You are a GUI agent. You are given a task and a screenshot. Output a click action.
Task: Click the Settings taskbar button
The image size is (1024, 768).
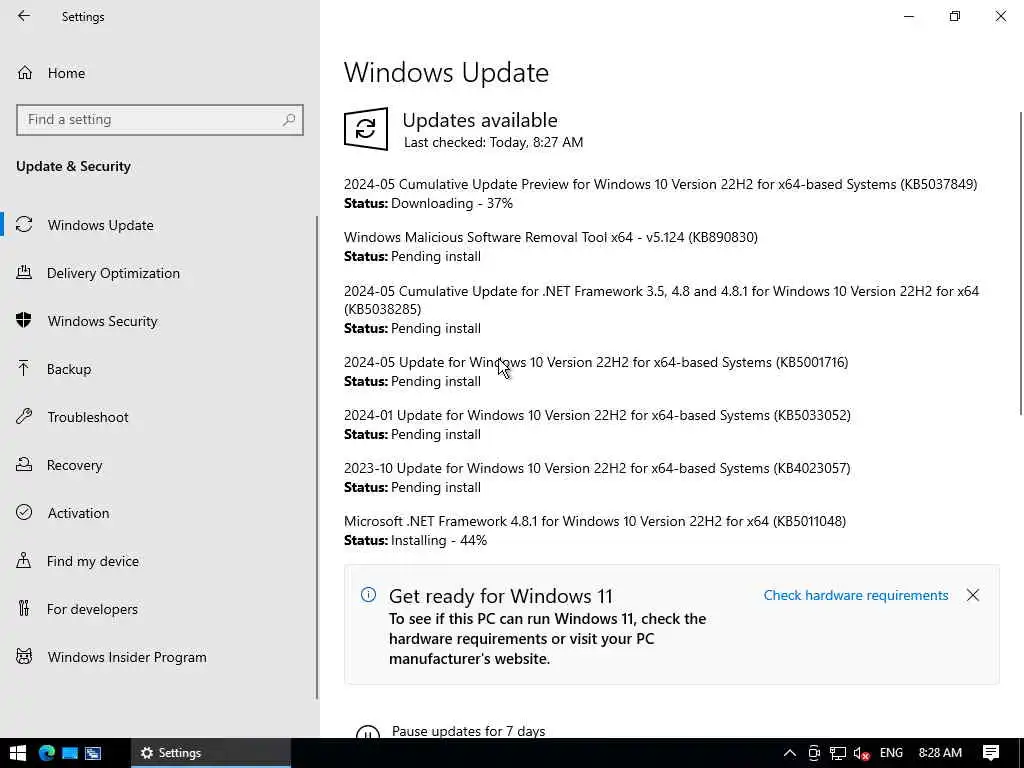210,753
